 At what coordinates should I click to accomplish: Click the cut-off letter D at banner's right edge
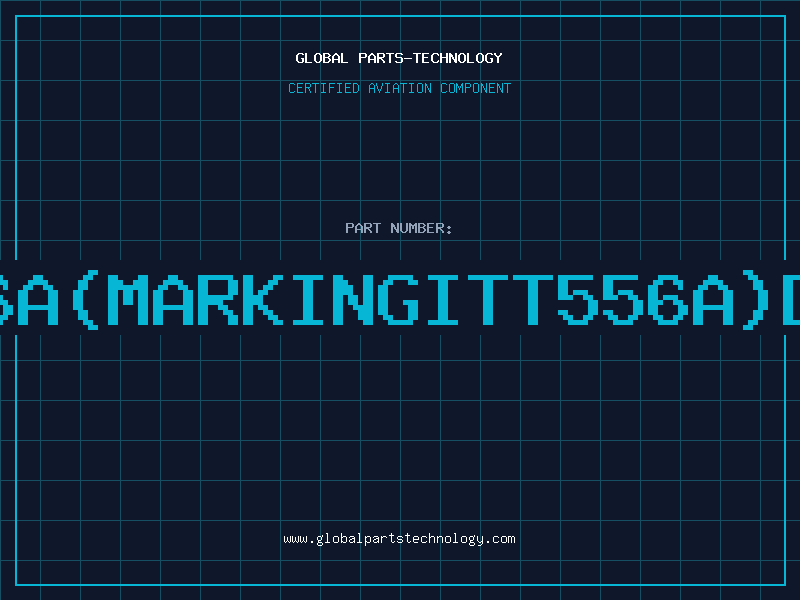(791, 300)
